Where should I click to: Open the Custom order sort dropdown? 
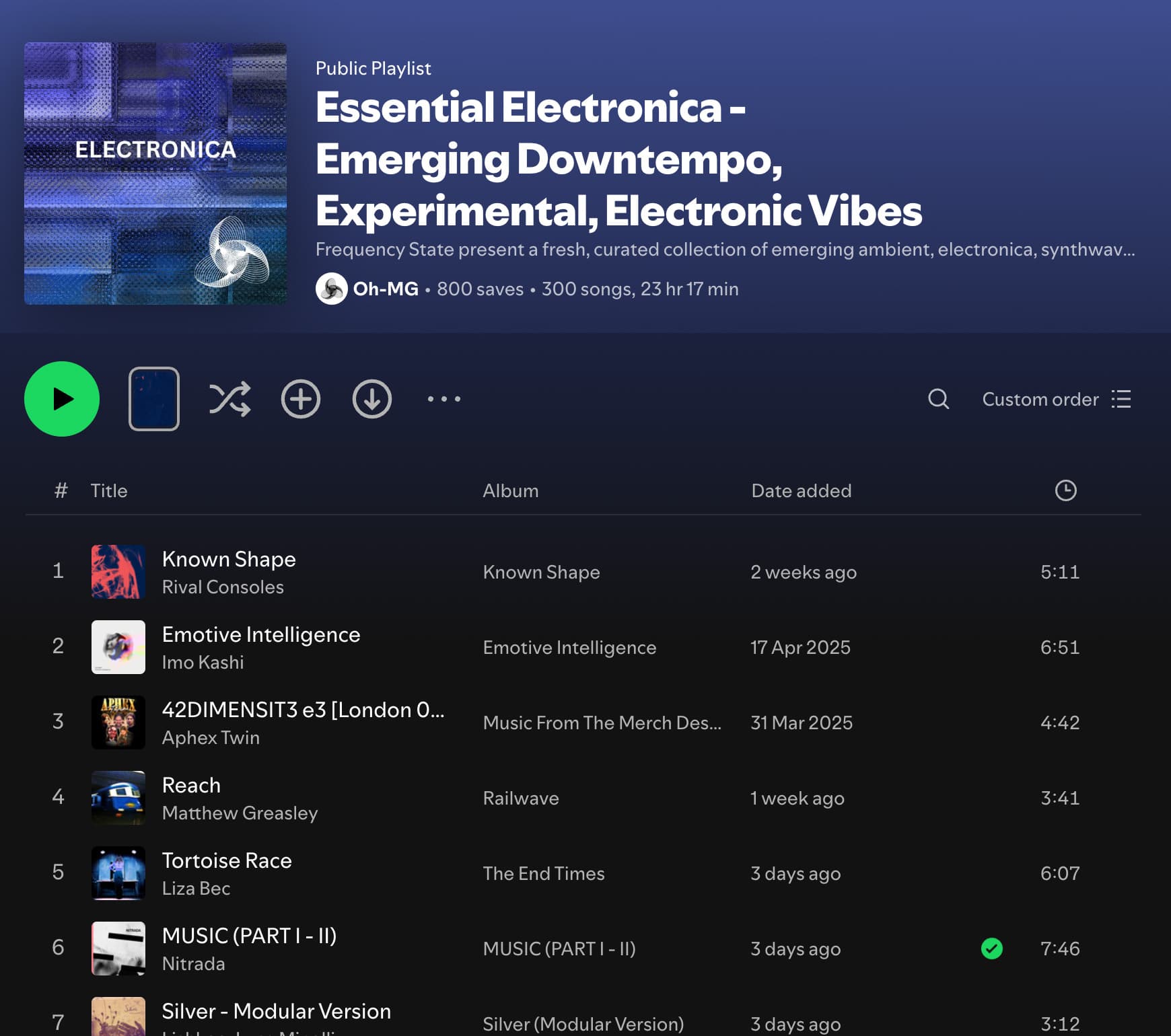tap(1056, 399)
